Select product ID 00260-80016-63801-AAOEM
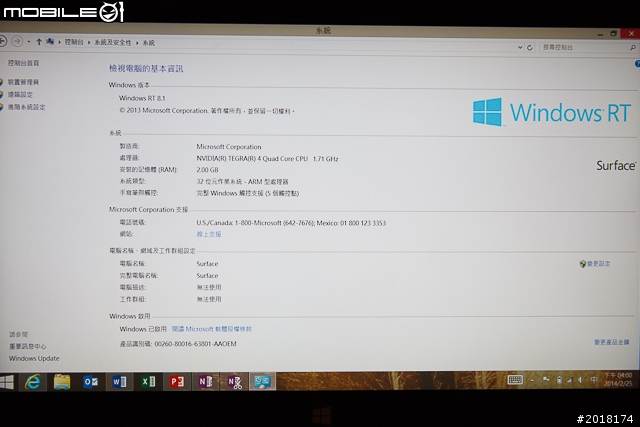 196,344
